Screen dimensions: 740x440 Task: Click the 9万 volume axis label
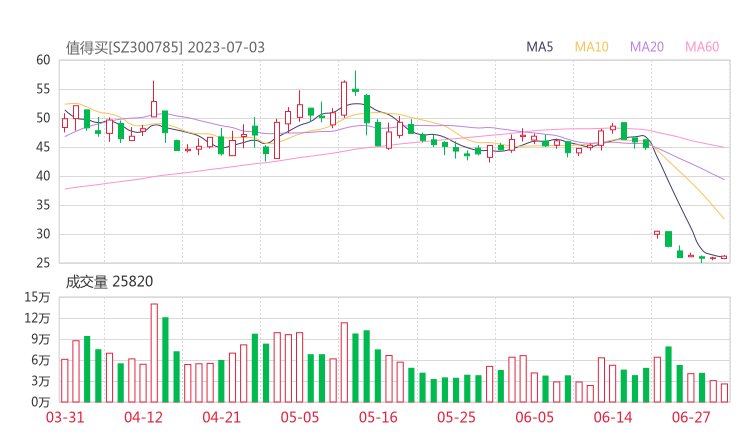pos(41,339)
